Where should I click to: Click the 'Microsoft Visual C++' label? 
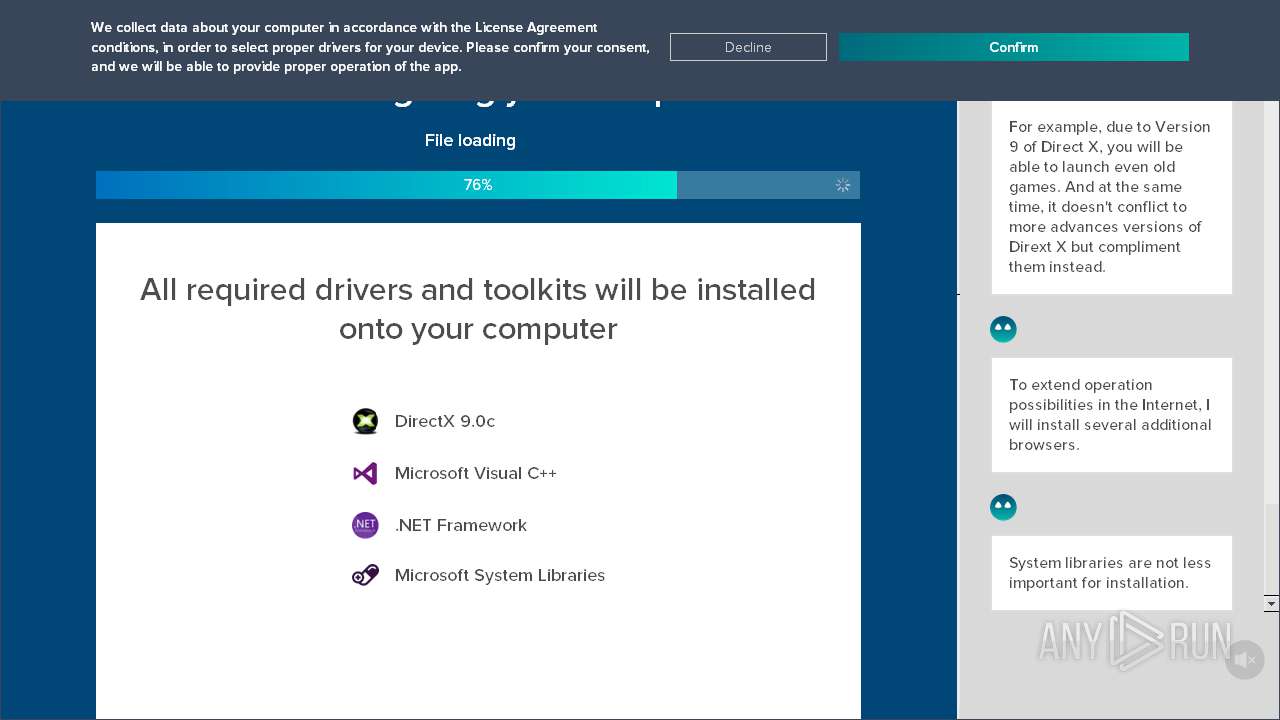pyautogui.click(x=476, y=473)
